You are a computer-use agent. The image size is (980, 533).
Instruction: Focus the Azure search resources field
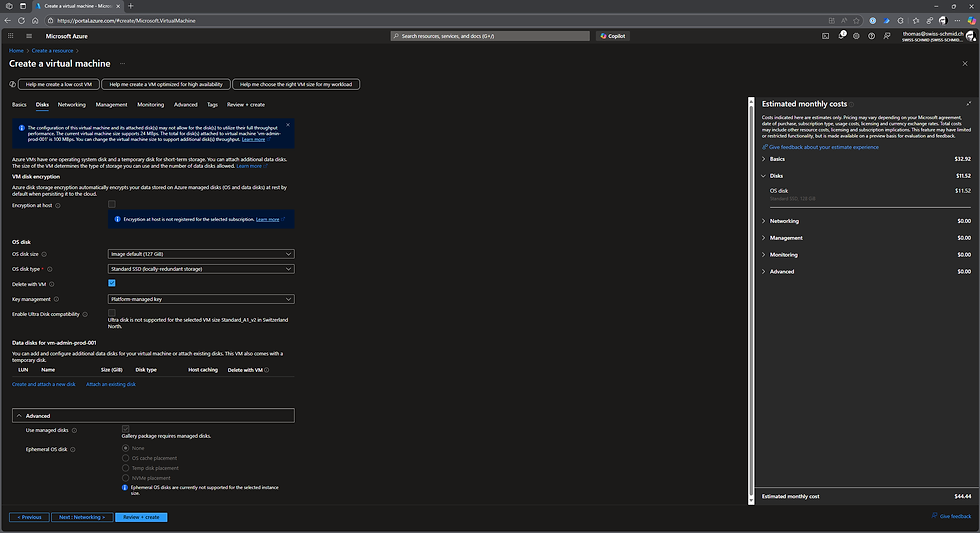[490, 36]
